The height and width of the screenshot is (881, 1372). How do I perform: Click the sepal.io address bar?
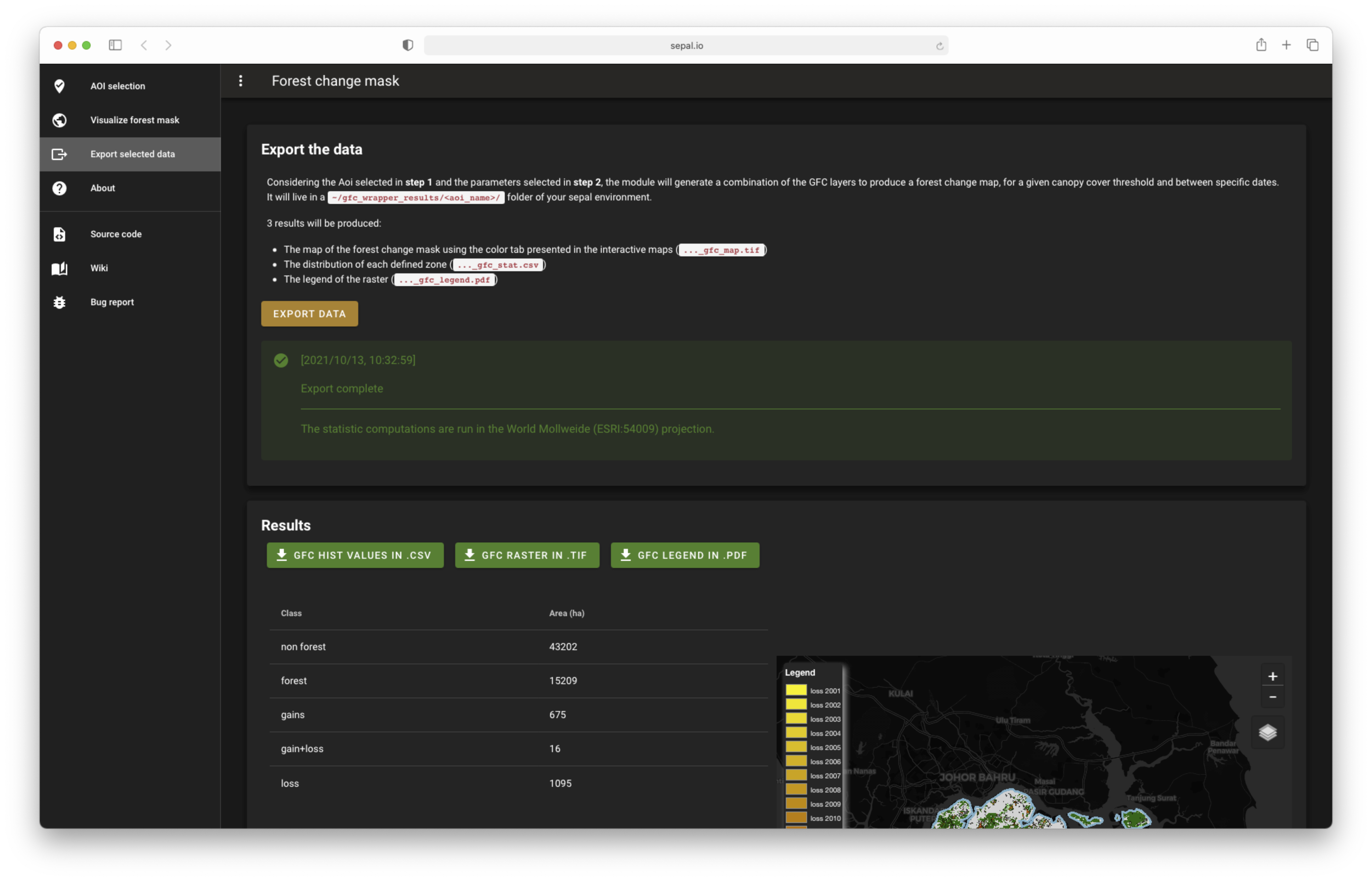point(686,46)
